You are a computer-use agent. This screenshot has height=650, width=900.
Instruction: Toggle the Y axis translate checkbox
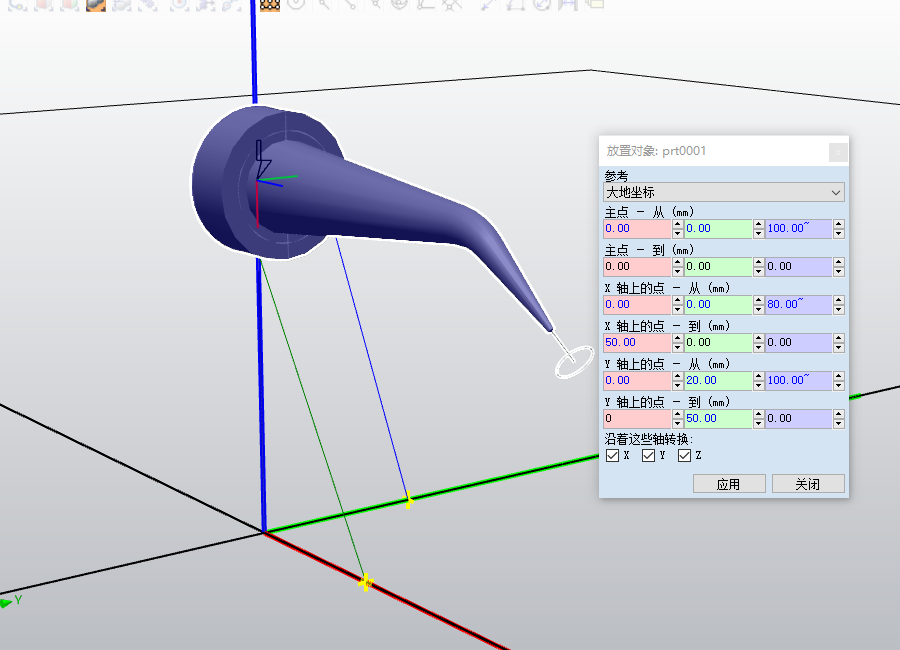point(649,455)
